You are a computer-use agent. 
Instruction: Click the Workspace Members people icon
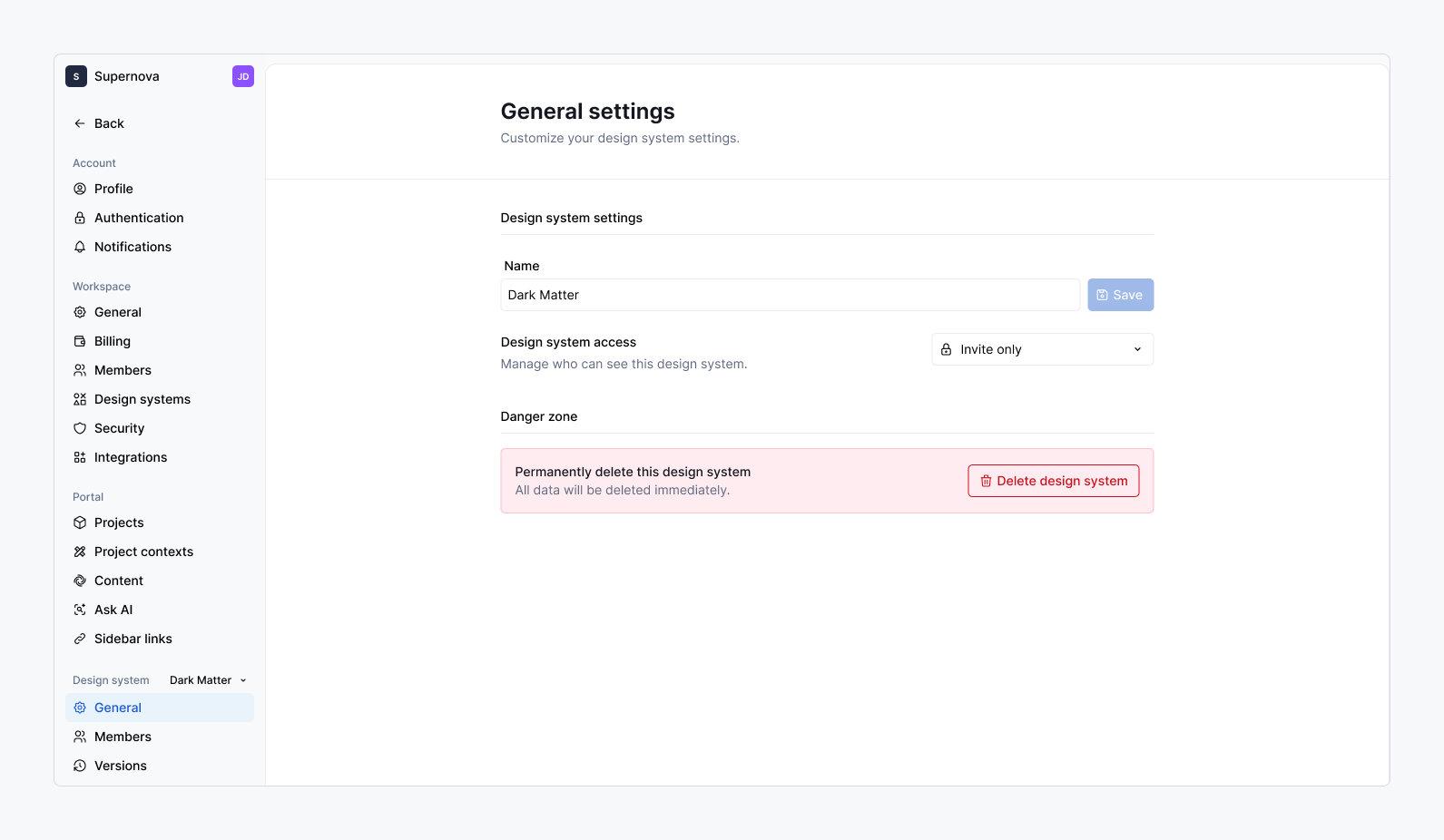click(x=80, y=370)
